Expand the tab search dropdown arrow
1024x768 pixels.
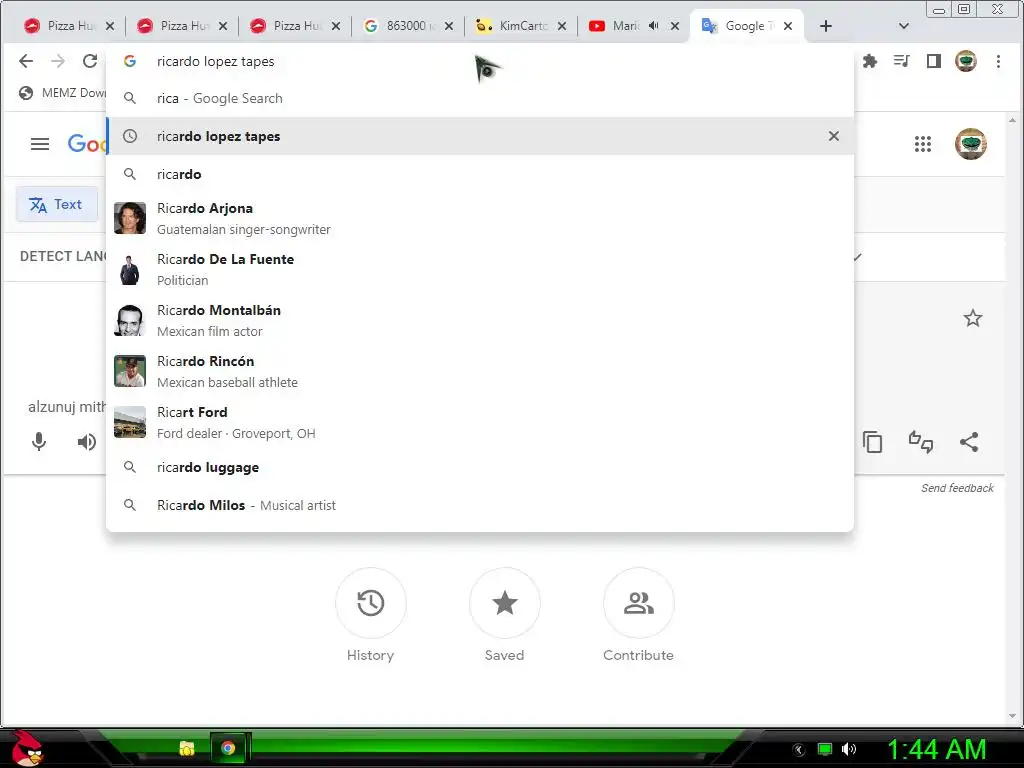(904, 26)
